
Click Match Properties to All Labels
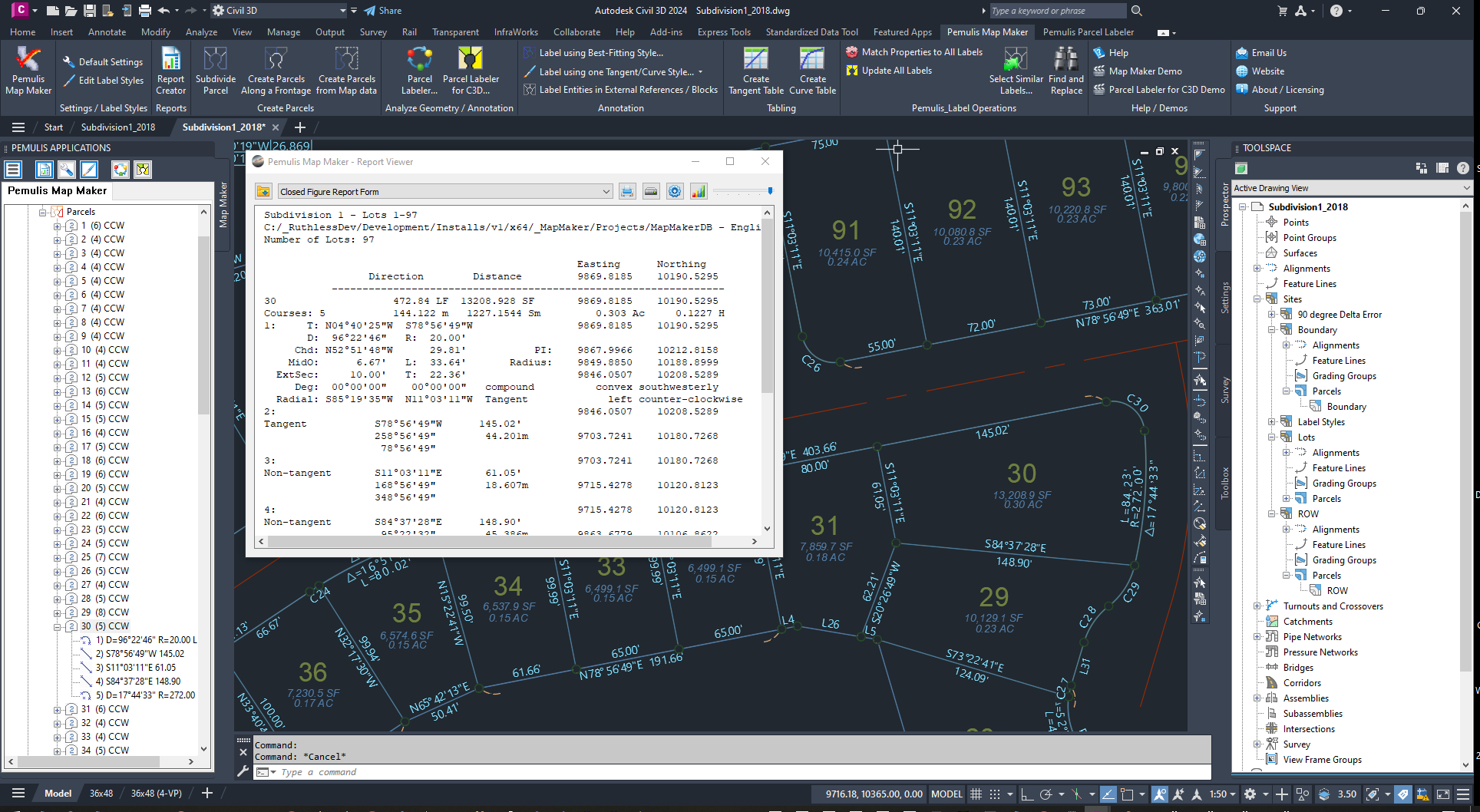click(914, 52)
